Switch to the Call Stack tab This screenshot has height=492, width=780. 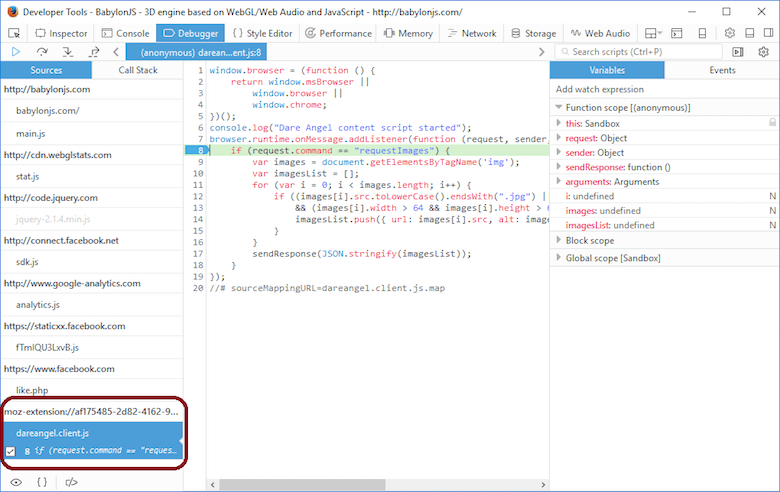pos(138,71)
